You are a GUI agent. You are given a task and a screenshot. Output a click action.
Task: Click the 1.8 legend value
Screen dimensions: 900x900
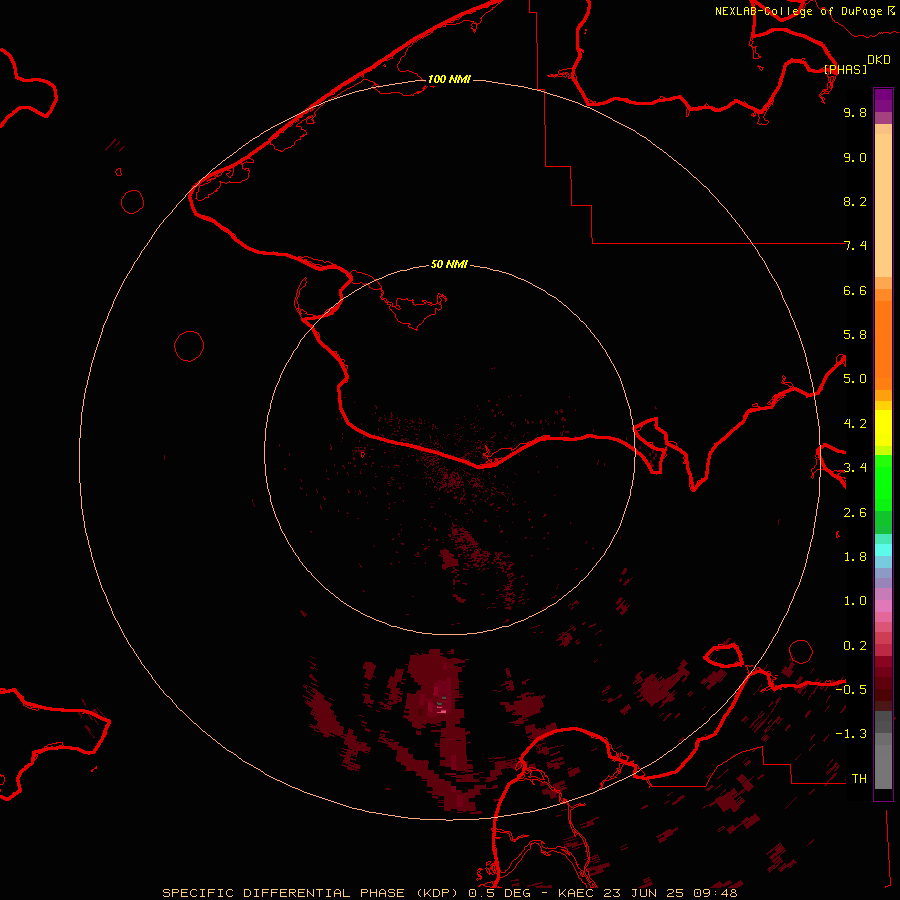pos(855,557)
